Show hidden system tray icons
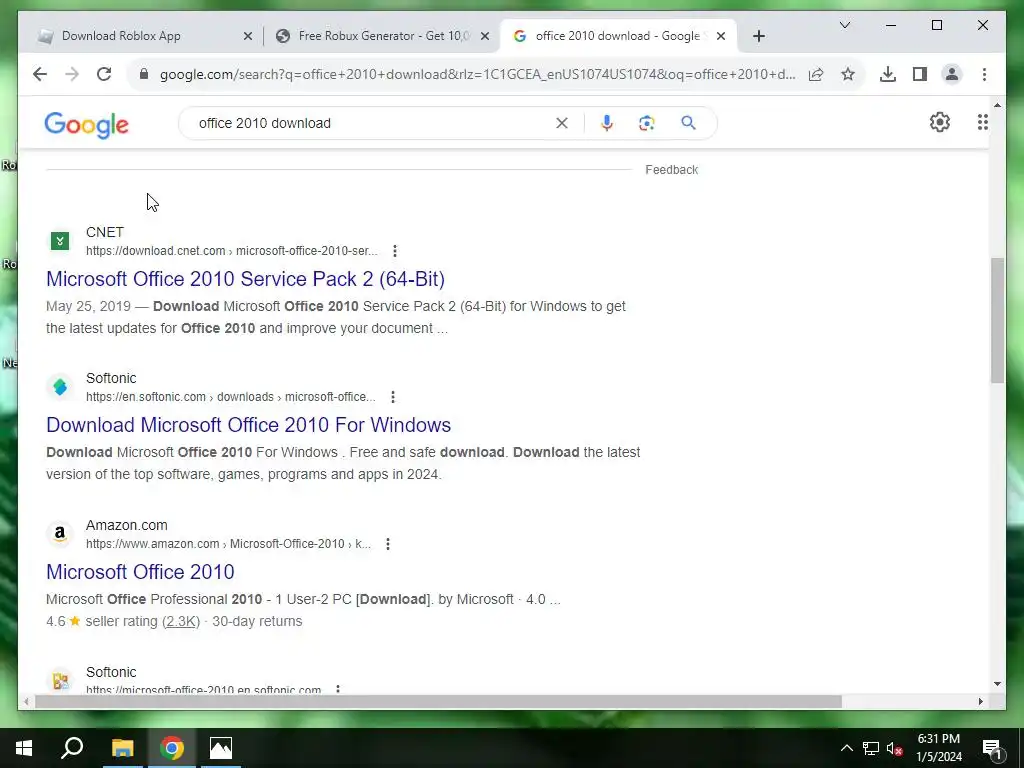 [x=846, y=748]
